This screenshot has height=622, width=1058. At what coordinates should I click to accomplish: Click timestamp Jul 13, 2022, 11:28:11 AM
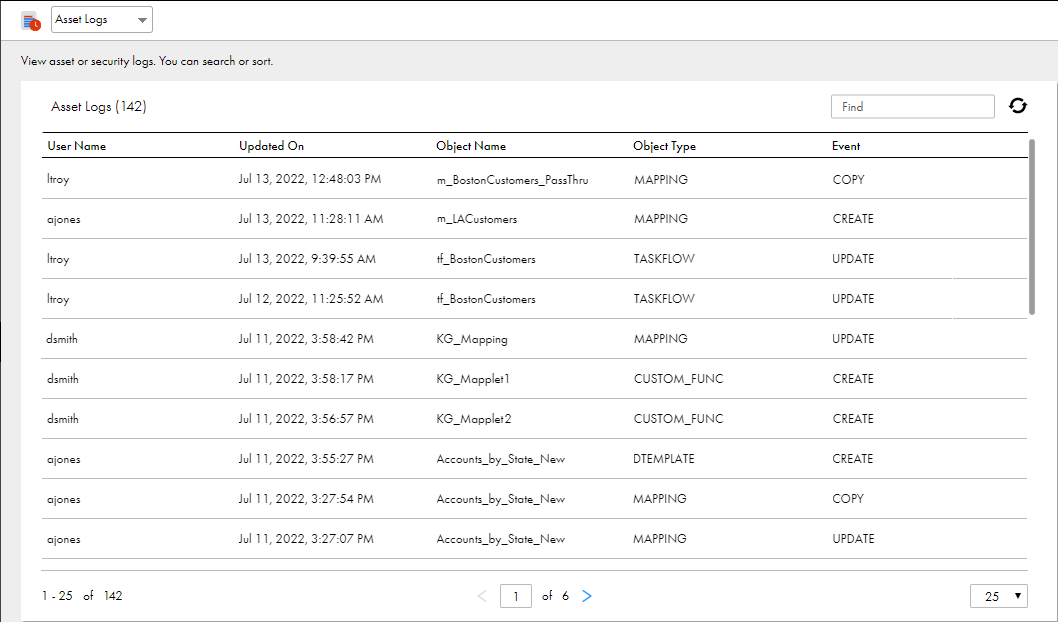(311, 219)
